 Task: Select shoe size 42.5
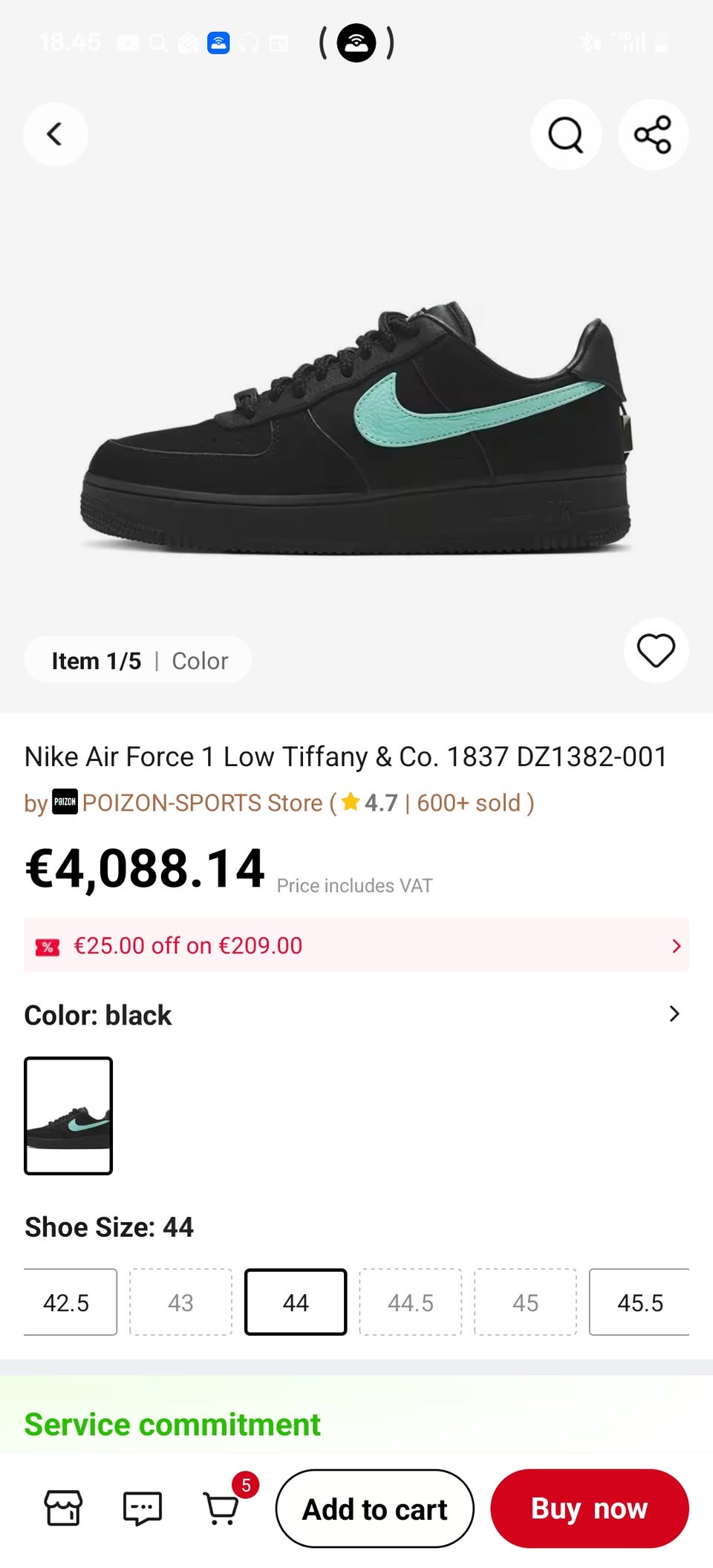(67, 1302)
